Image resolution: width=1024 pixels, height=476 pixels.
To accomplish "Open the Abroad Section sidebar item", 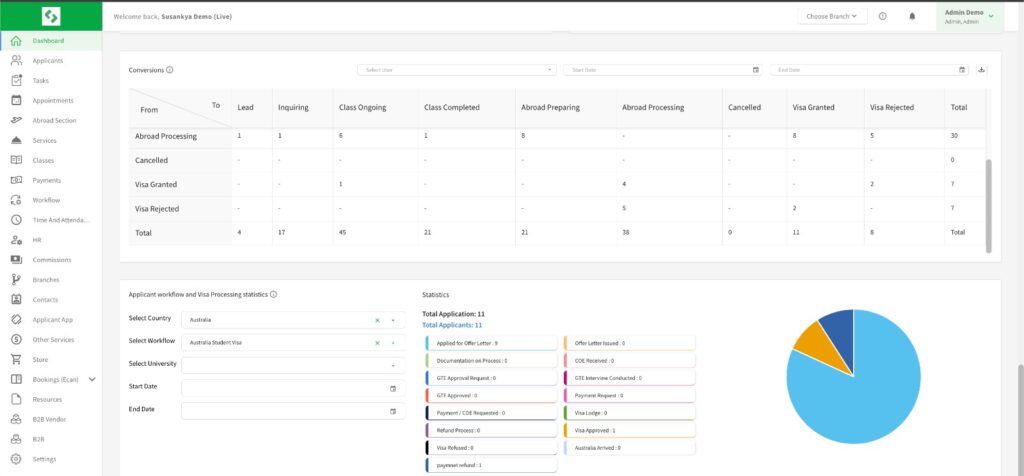I will coord(53,120).
